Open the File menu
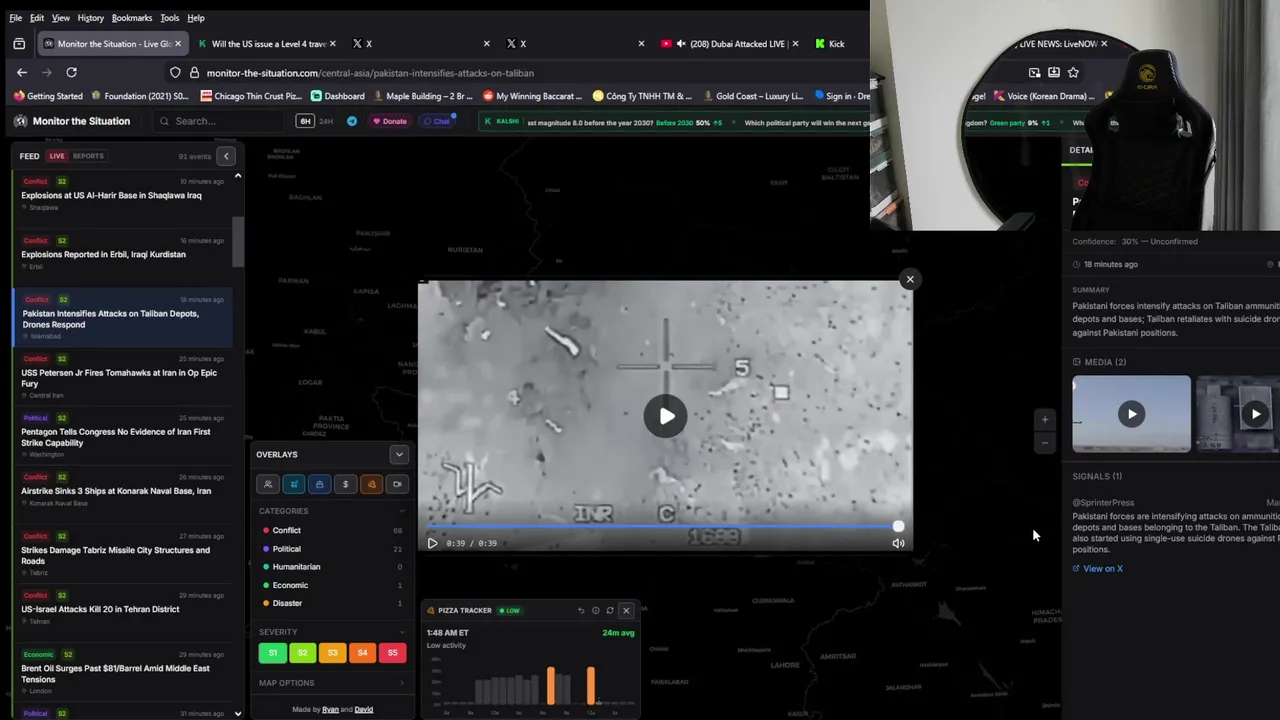This screenshot has height=720, width=1280. tap(15, 18)
